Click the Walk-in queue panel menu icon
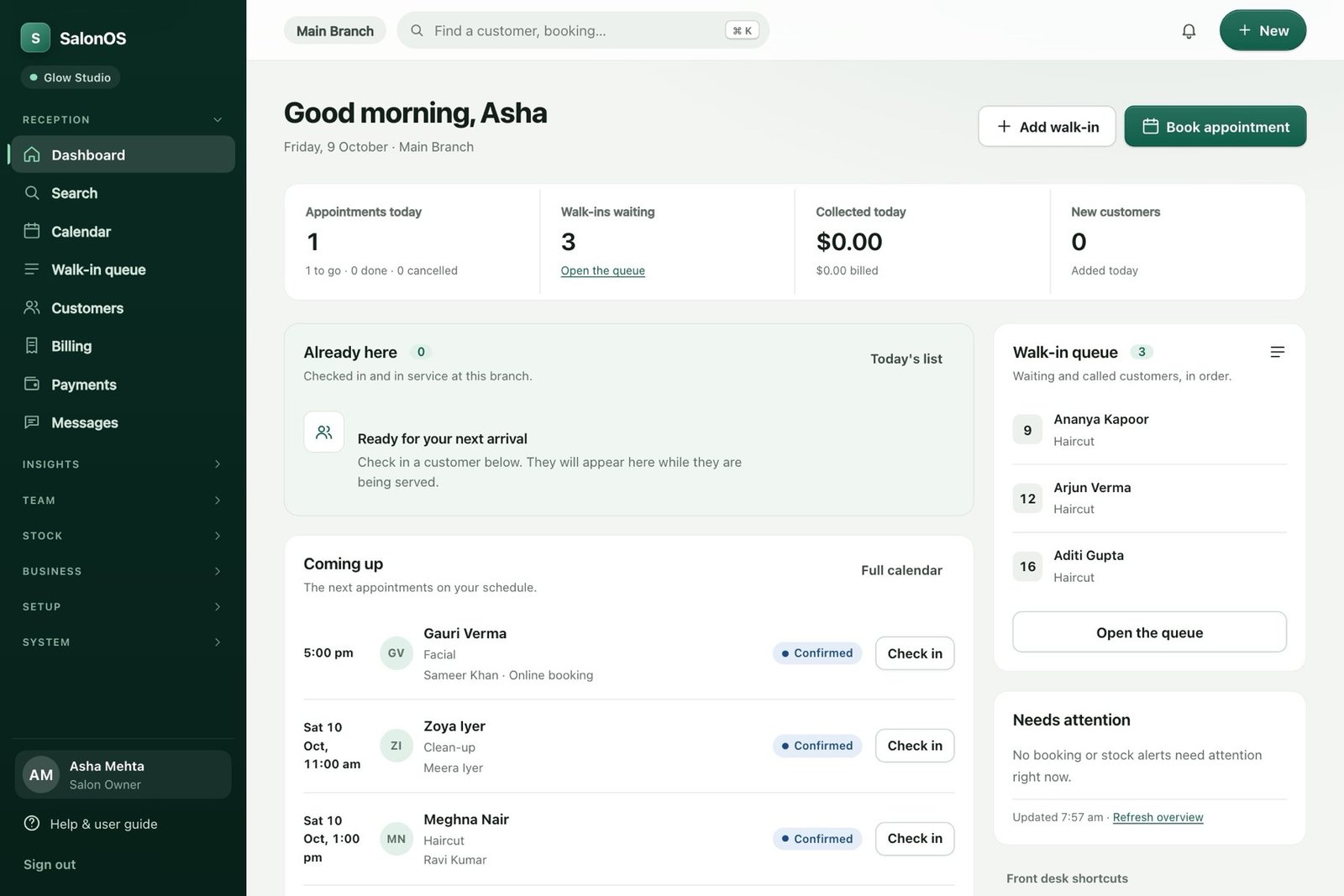This screenshot has height=896, width=1344. [x=1277, y=352]
